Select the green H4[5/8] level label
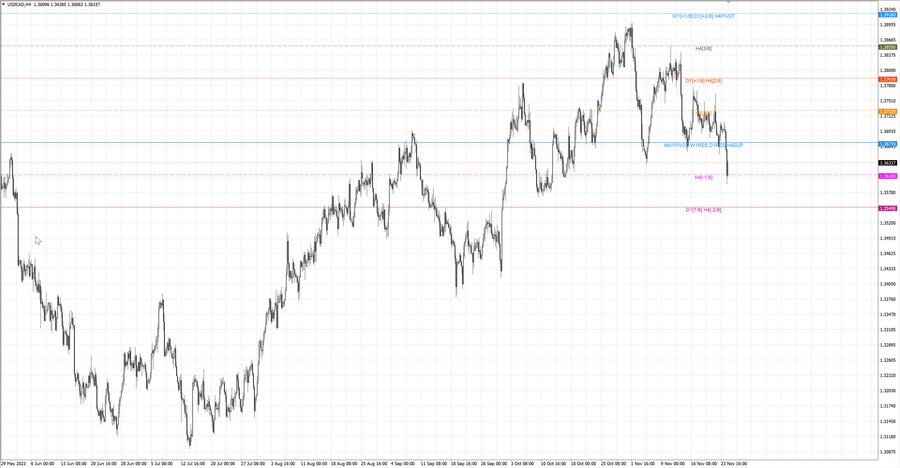 pyautogui.click(x=704, y=49)
